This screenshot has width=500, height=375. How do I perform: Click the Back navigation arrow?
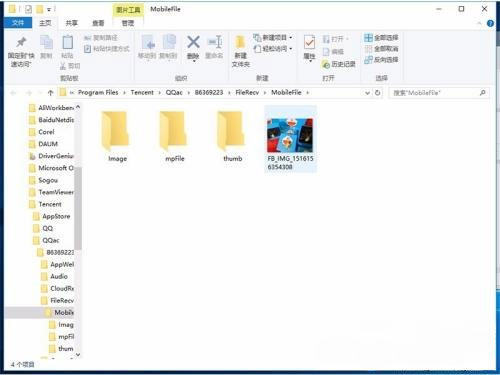pos(13,93)
